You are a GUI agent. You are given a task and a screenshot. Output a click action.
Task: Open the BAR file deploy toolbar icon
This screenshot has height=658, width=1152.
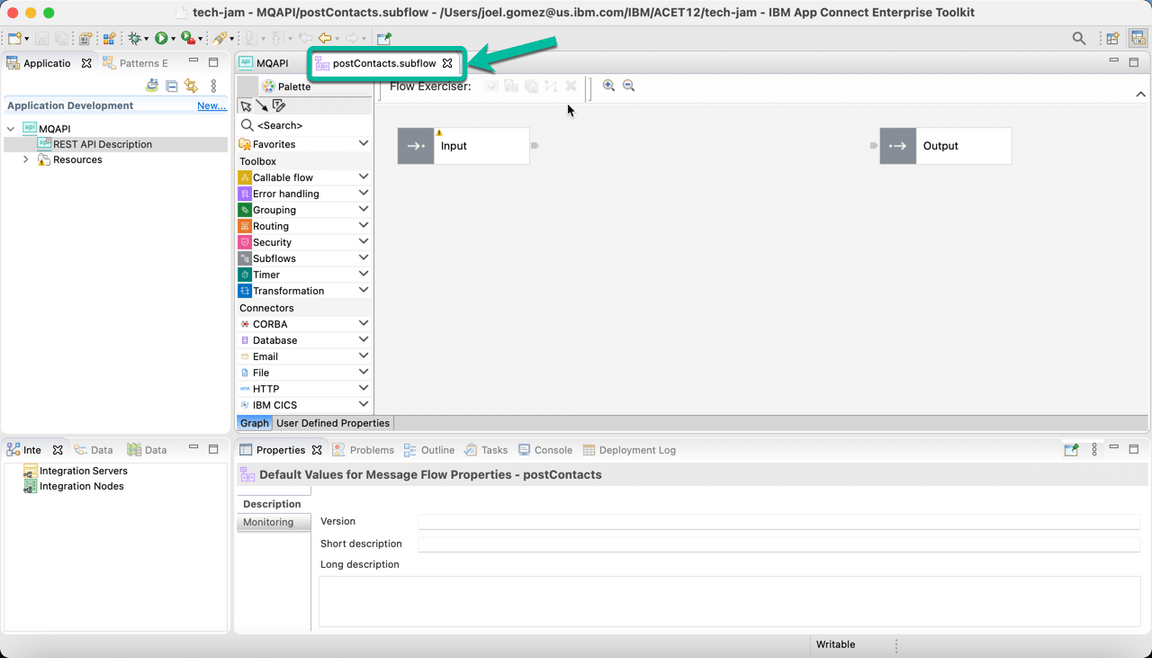coord(86,38)
